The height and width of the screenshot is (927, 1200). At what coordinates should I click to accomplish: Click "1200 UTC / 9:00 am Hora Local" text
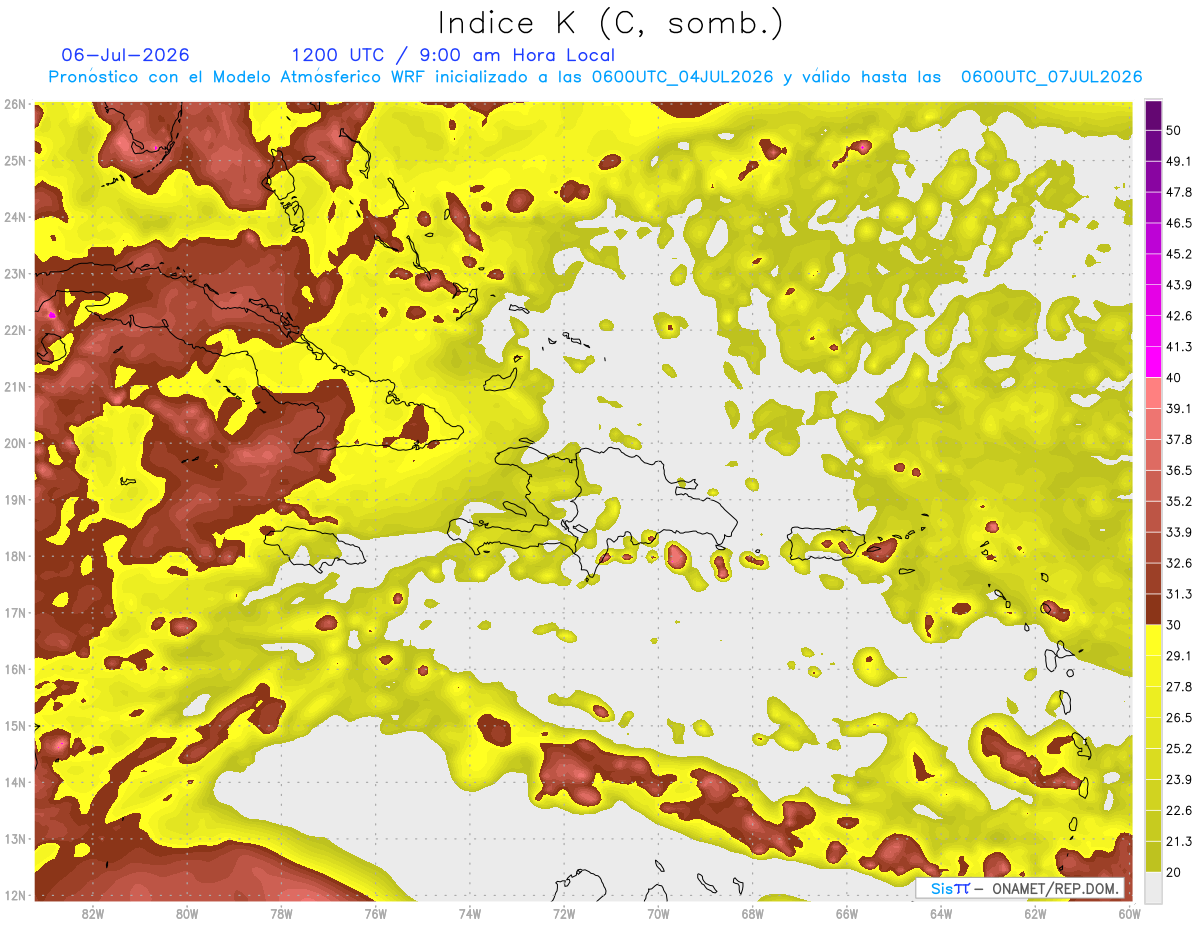point(453,55)
